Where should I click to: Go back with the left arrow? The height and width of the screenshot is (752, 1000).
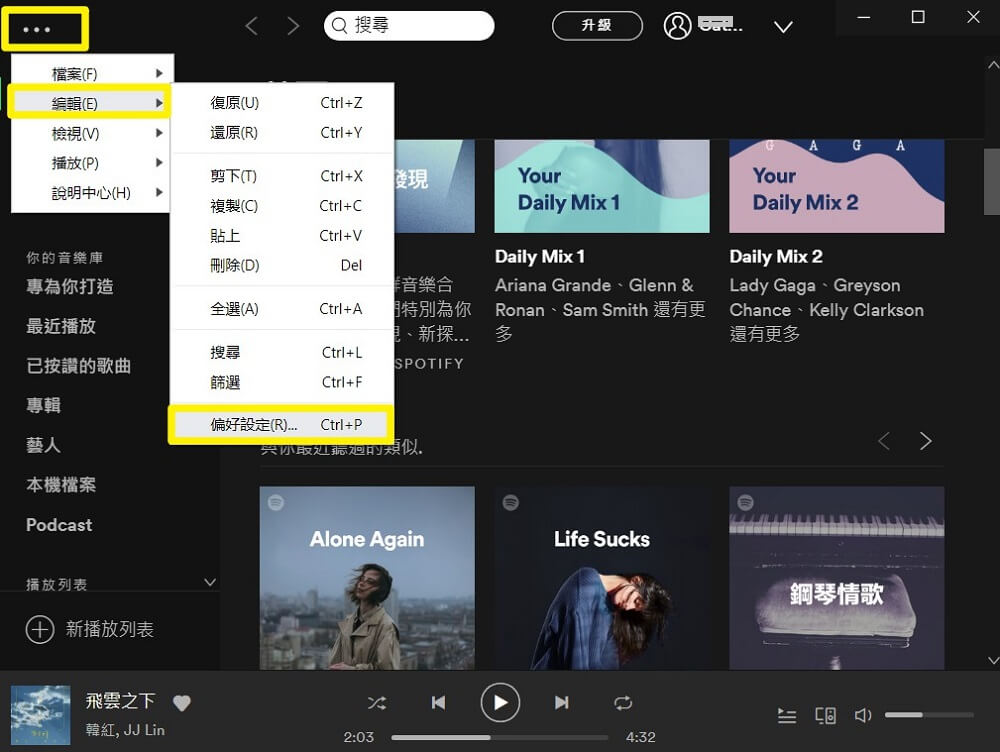252,26
